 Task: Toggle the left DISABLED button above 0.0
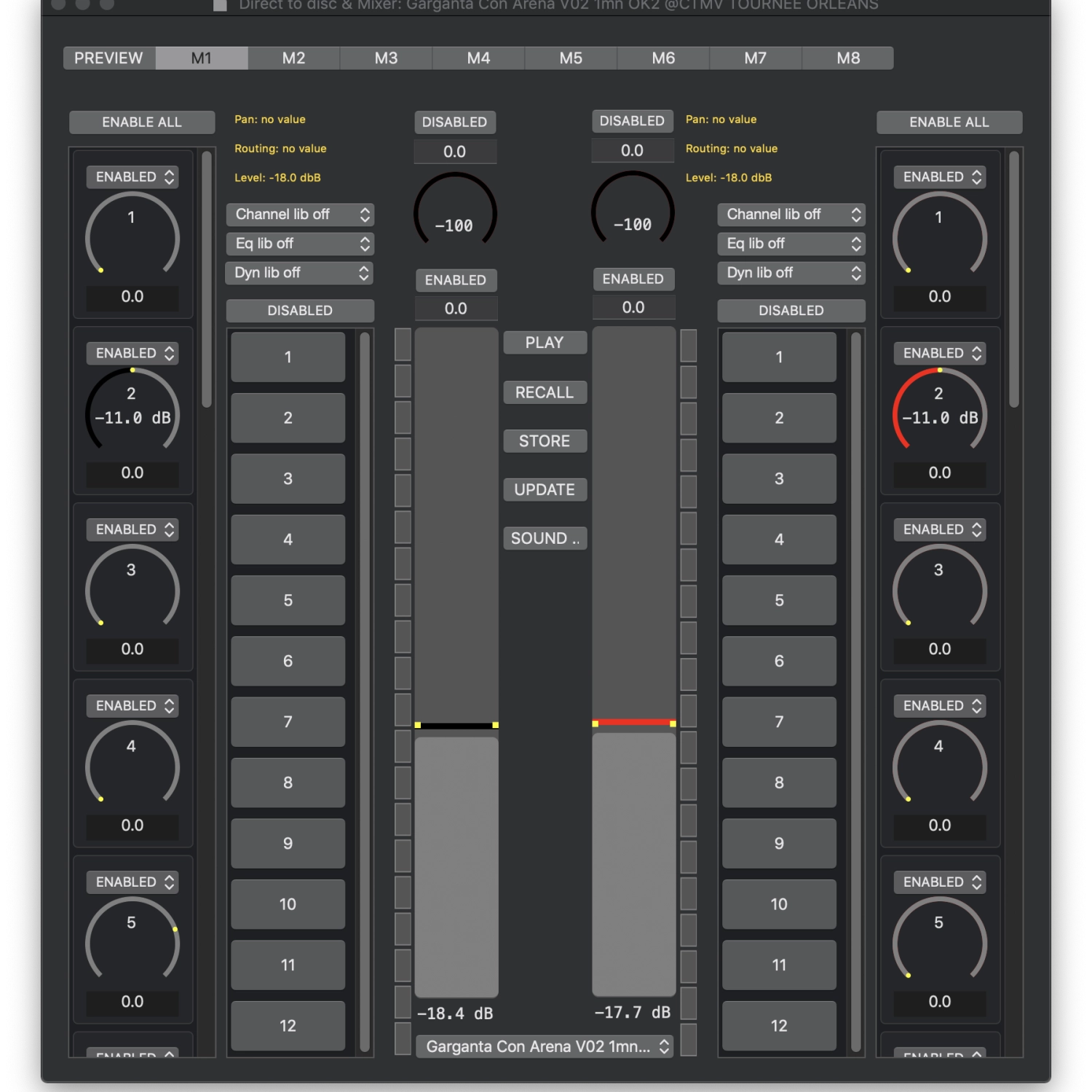click(x=455, y=122)
